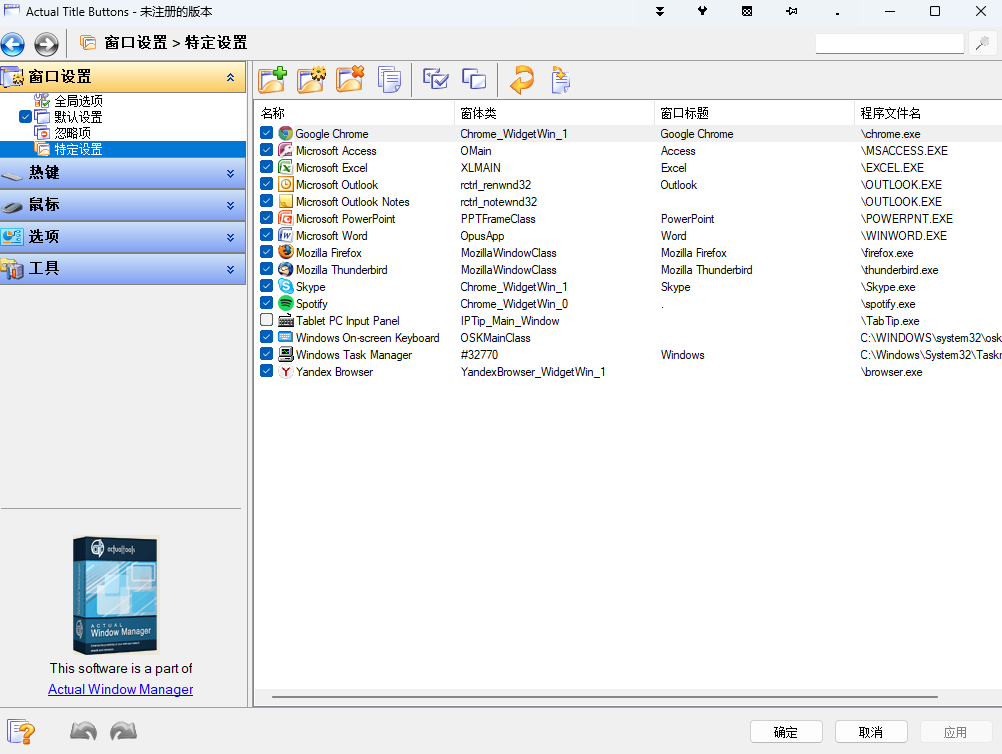This screenshot has width=1002, height=754.
Task: Click the #32770 window class cell
Action: (x=479, y=355)
